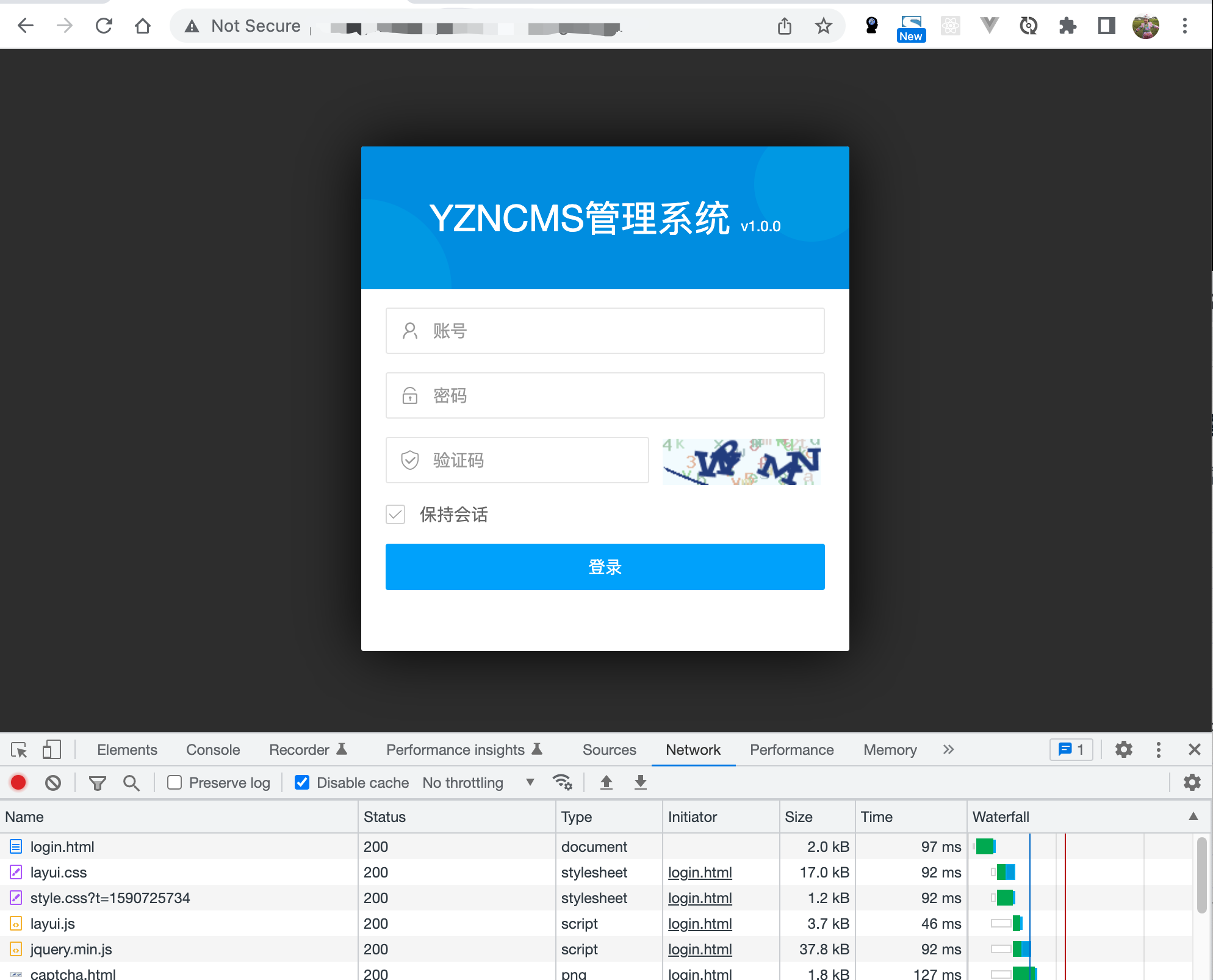Select the inspect element cursor tool
The image size is (1213, 980).
[x=18, y=749]
